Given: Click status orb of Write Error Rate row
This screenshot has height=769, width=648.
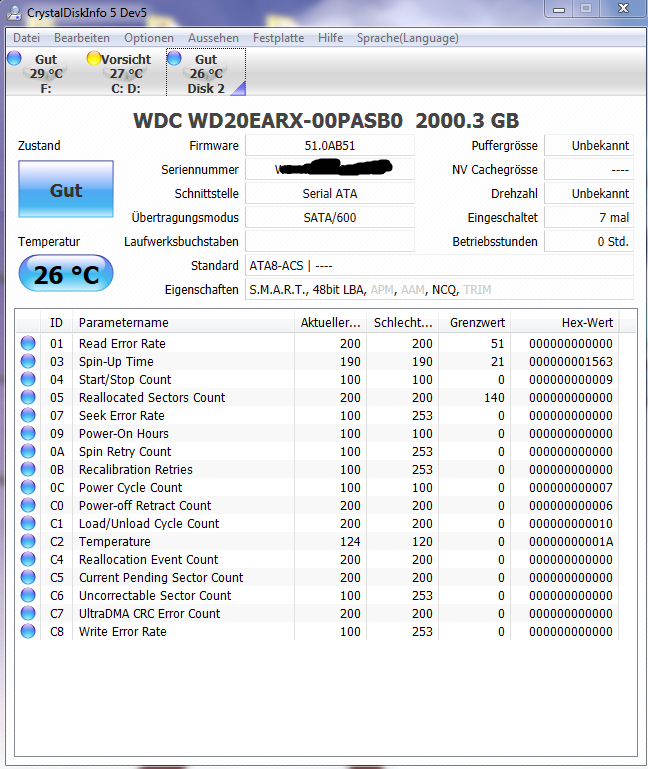Looking at the screenshot, I should pyautogui.click(x=28, y=631).
